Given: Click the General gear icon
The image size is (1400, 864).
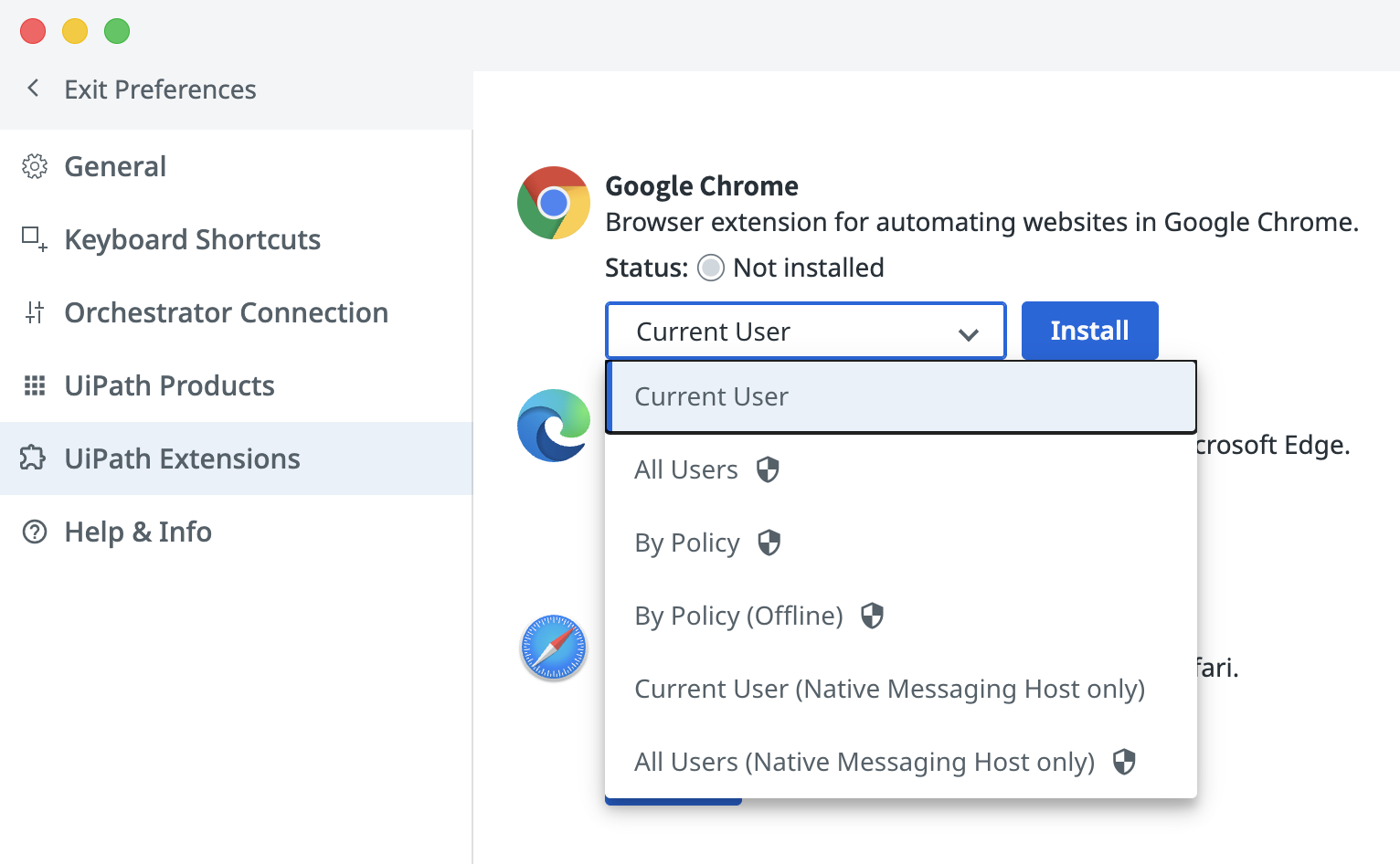Looking at the screenshot, I should click(x=35, y=166).
